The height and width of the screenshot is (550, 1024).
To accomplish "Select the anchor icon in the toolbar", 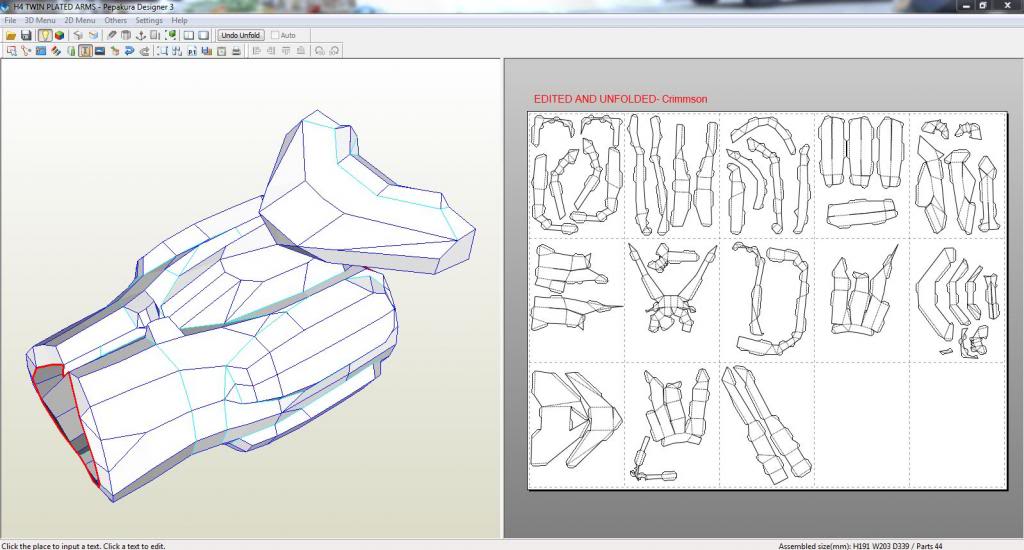I will (141, 35).
